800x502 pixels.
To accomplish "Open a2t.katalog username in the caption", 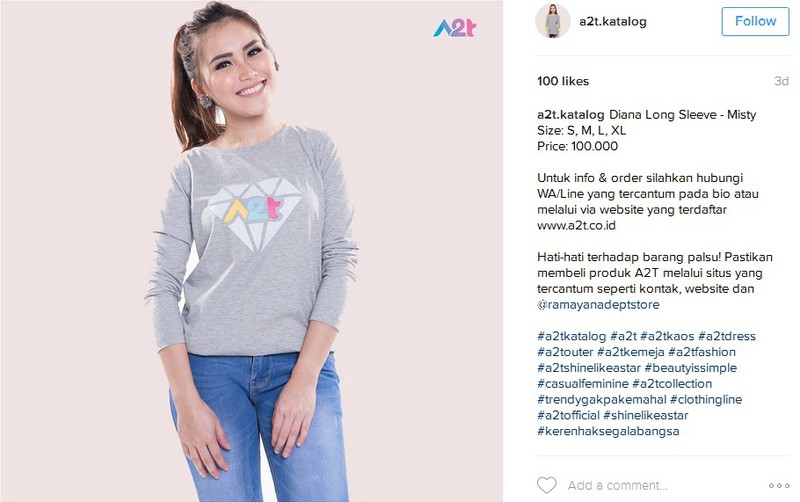I will [570, 114].
